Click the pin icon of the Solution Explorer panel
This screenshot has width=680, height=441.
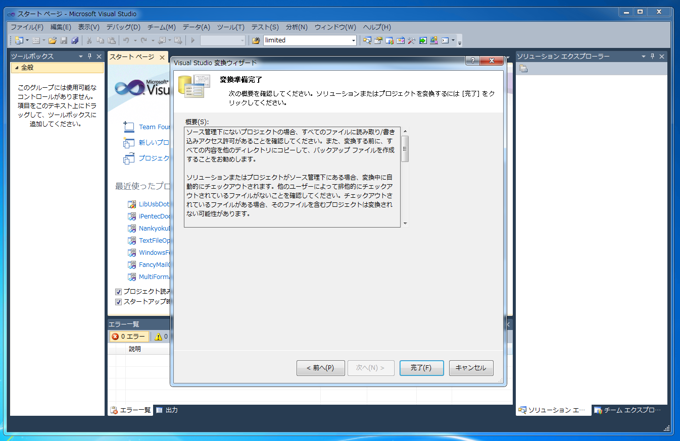[652, 56]
